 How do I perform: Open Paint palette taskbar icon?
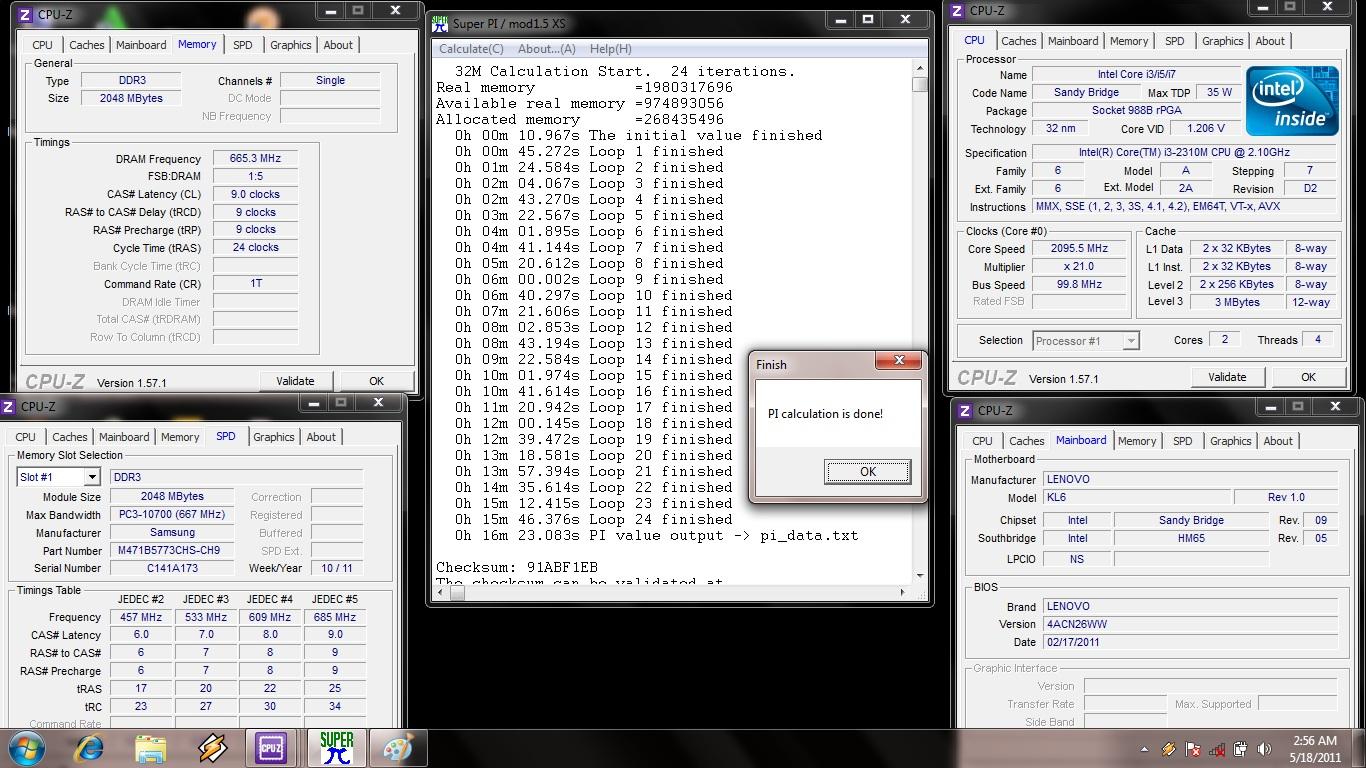click(x=397, y=748)
